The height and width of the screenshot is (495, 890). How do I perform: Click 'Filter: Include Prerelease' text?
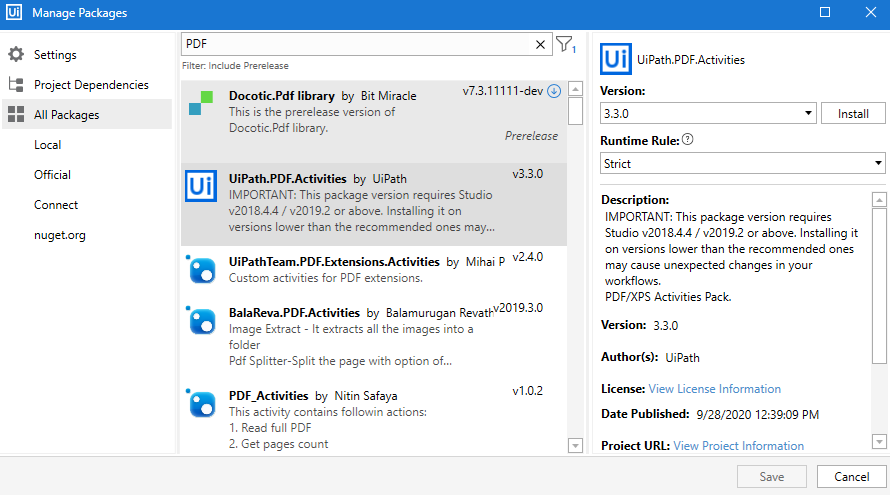(x=235, y=66)
